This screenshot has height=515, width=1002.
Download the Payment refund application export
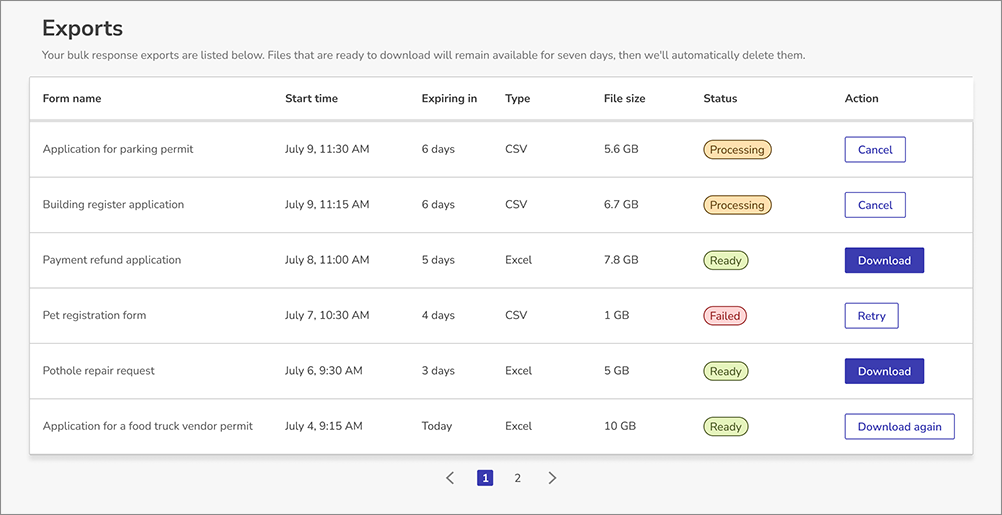coord(884,260)
